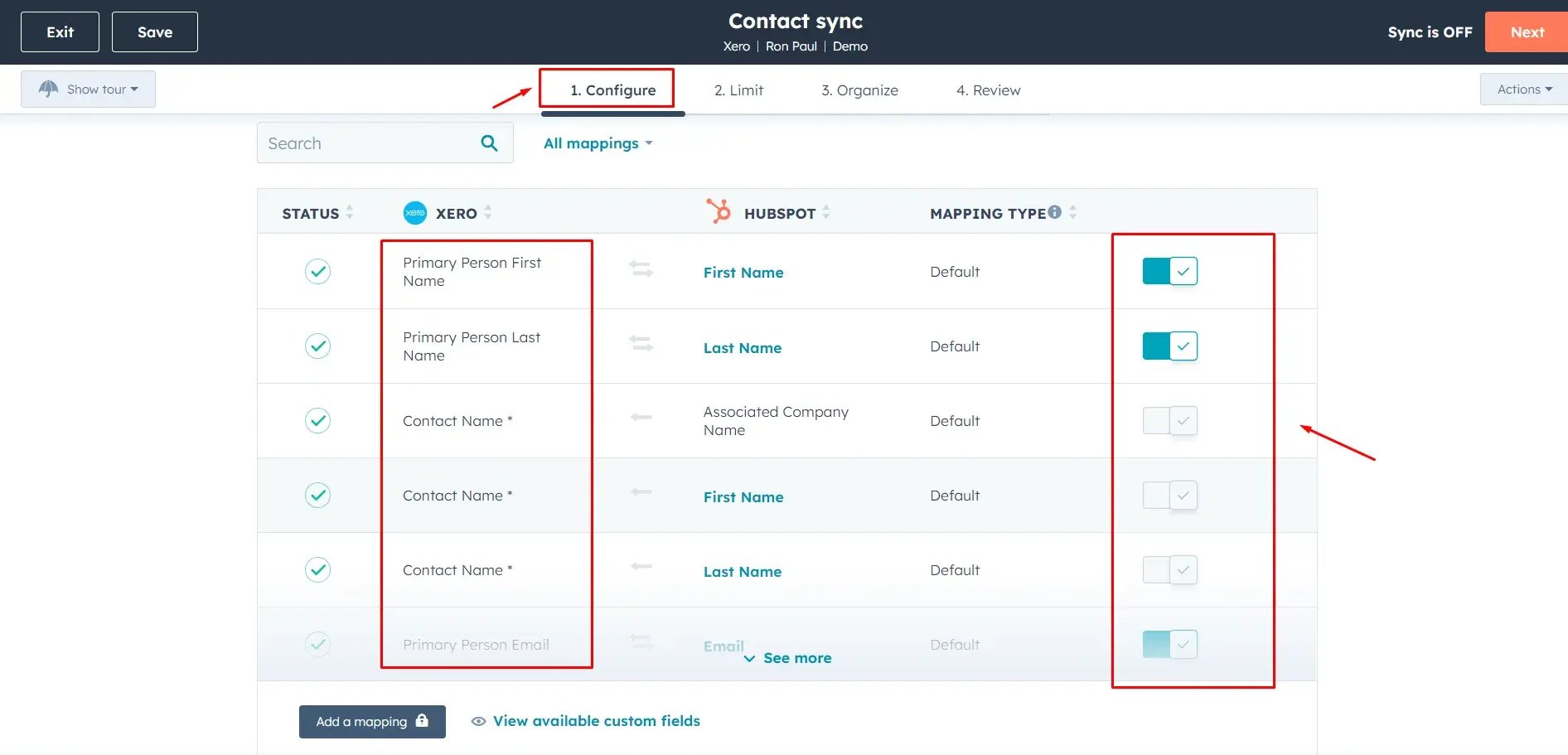Image resolution: width=1568 pixels, height=755 pixels.
Task: Toggle the Primary Person Email mapping switch
Action: [x=1169, y=644]
